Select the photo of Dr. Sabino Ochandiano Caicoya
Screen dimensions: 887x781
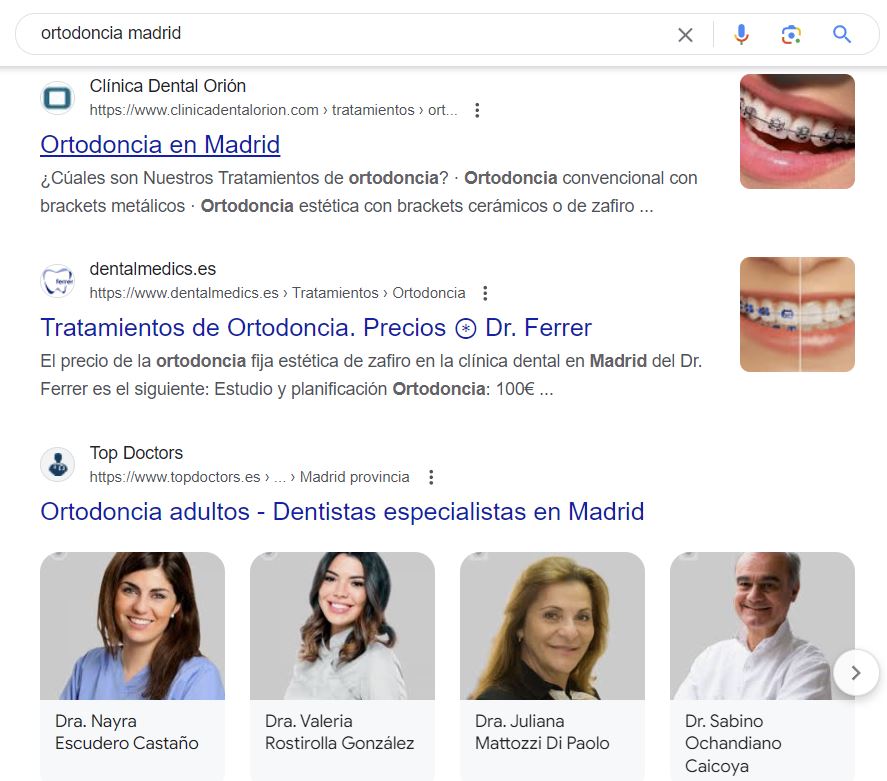(762, 626)
